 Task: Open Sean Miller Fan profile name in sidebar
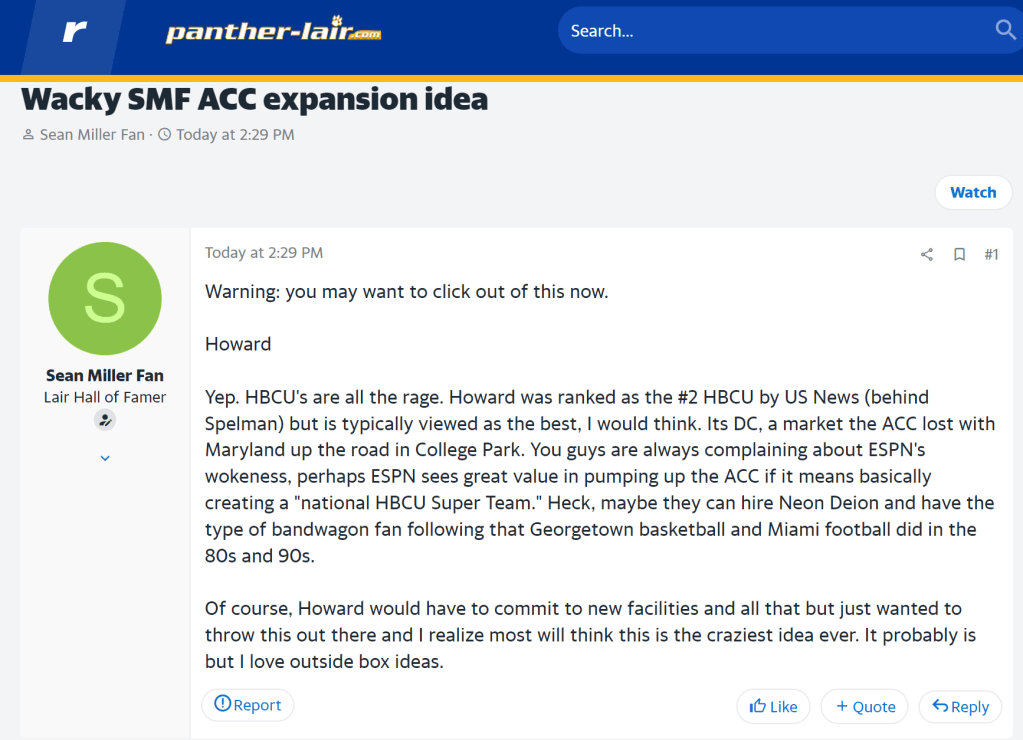[x=105, y=376]
